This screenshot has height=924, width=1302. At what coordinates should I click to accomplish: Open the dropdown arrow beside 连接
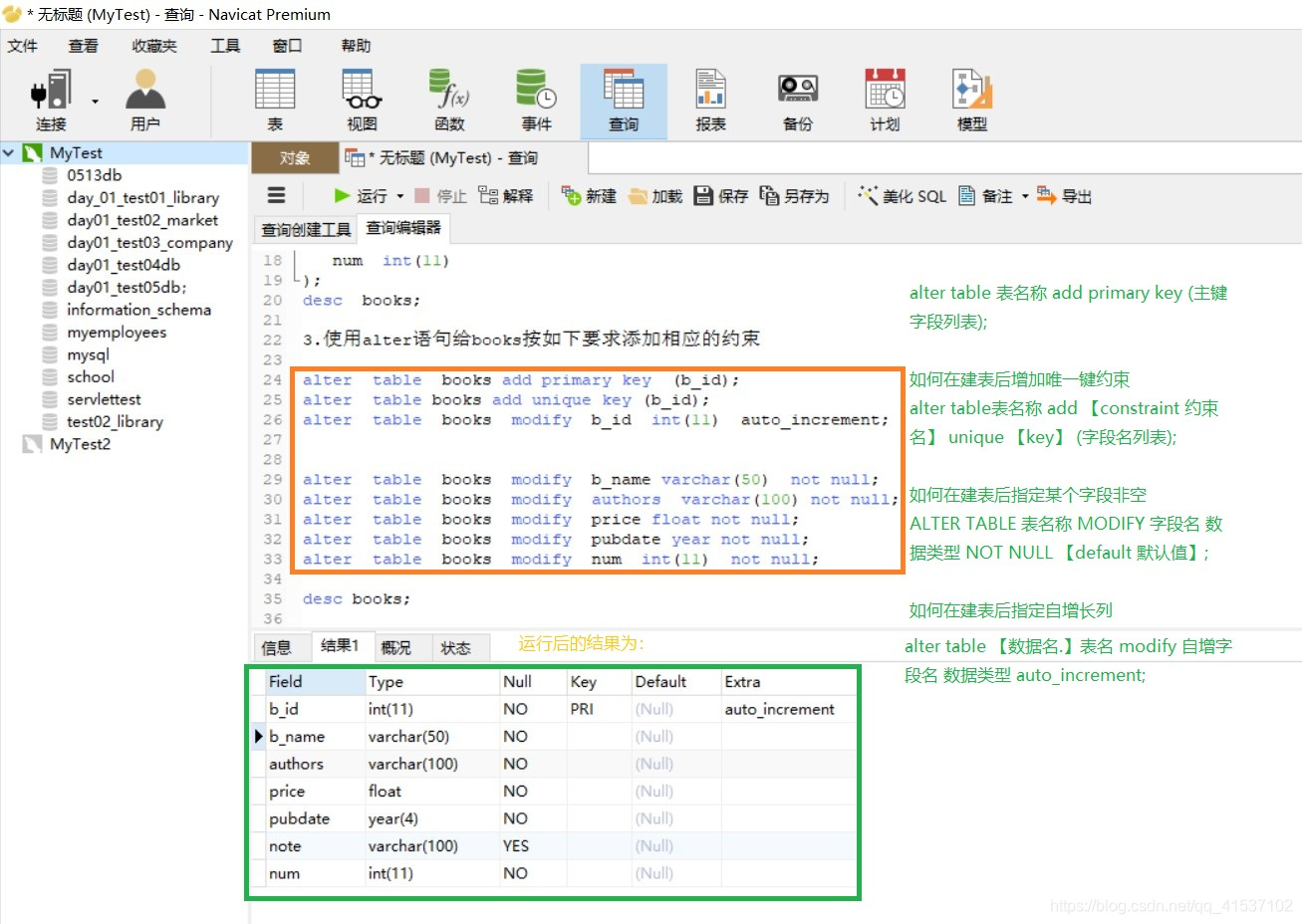tap(96, 102)
